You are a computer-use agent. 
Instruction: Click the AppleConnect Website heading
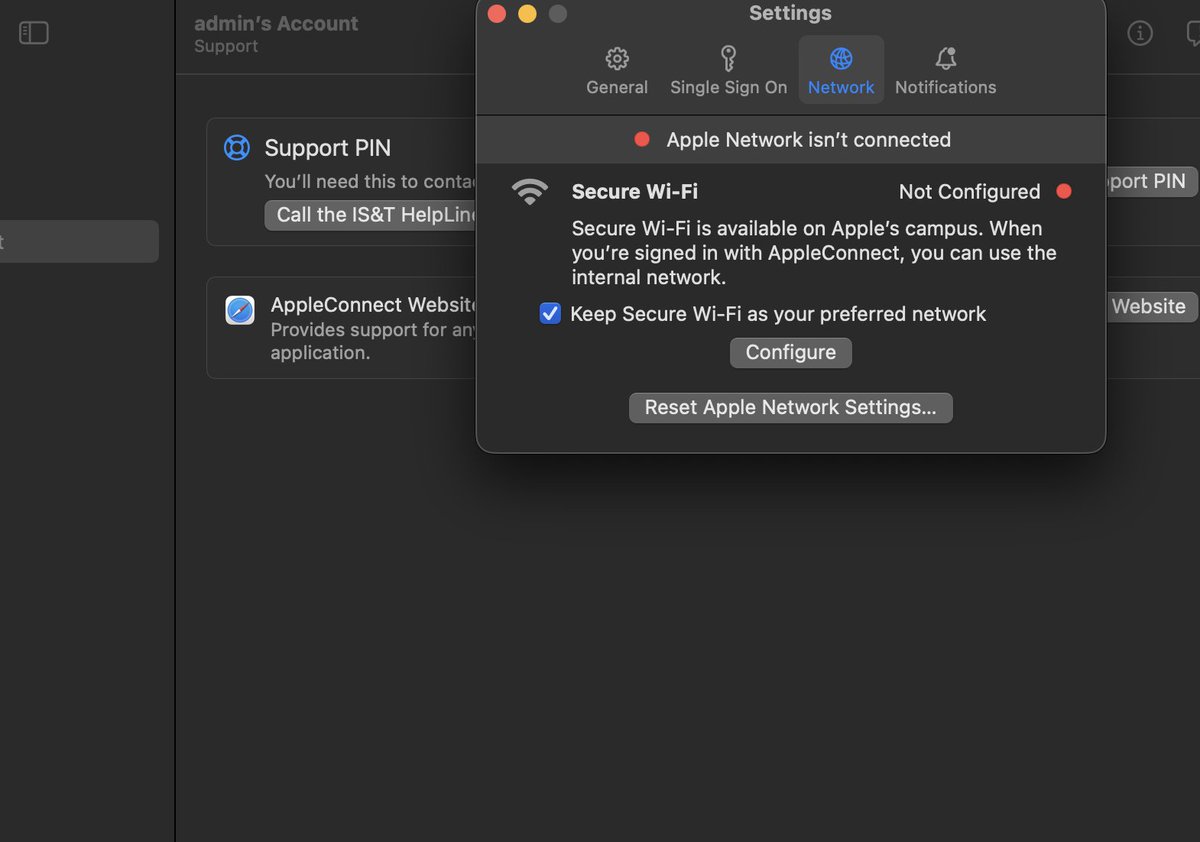375,305
